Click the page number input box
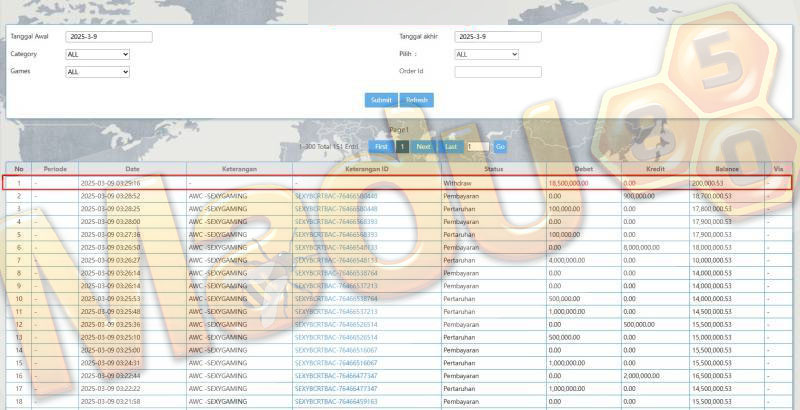 tap(478, 147)
